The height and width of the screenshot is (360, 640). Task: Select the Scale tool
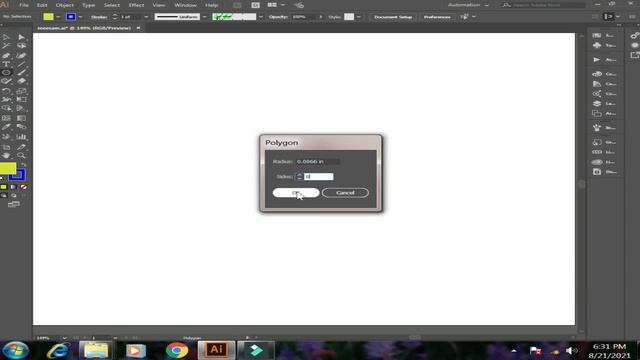pyautogui.click(x=21, y=91)
